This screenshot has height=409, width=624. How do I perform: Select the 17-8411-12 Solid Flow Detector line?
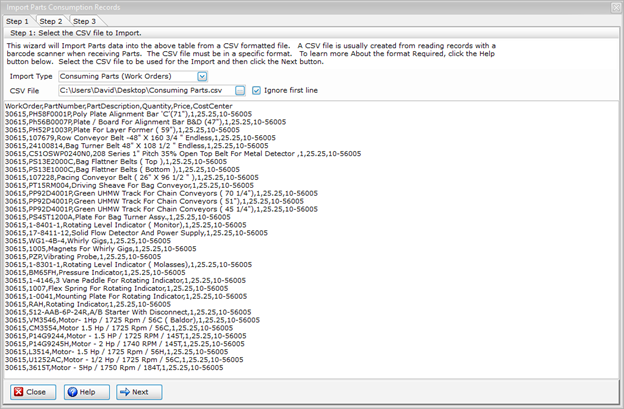click(x=136, y=234)
